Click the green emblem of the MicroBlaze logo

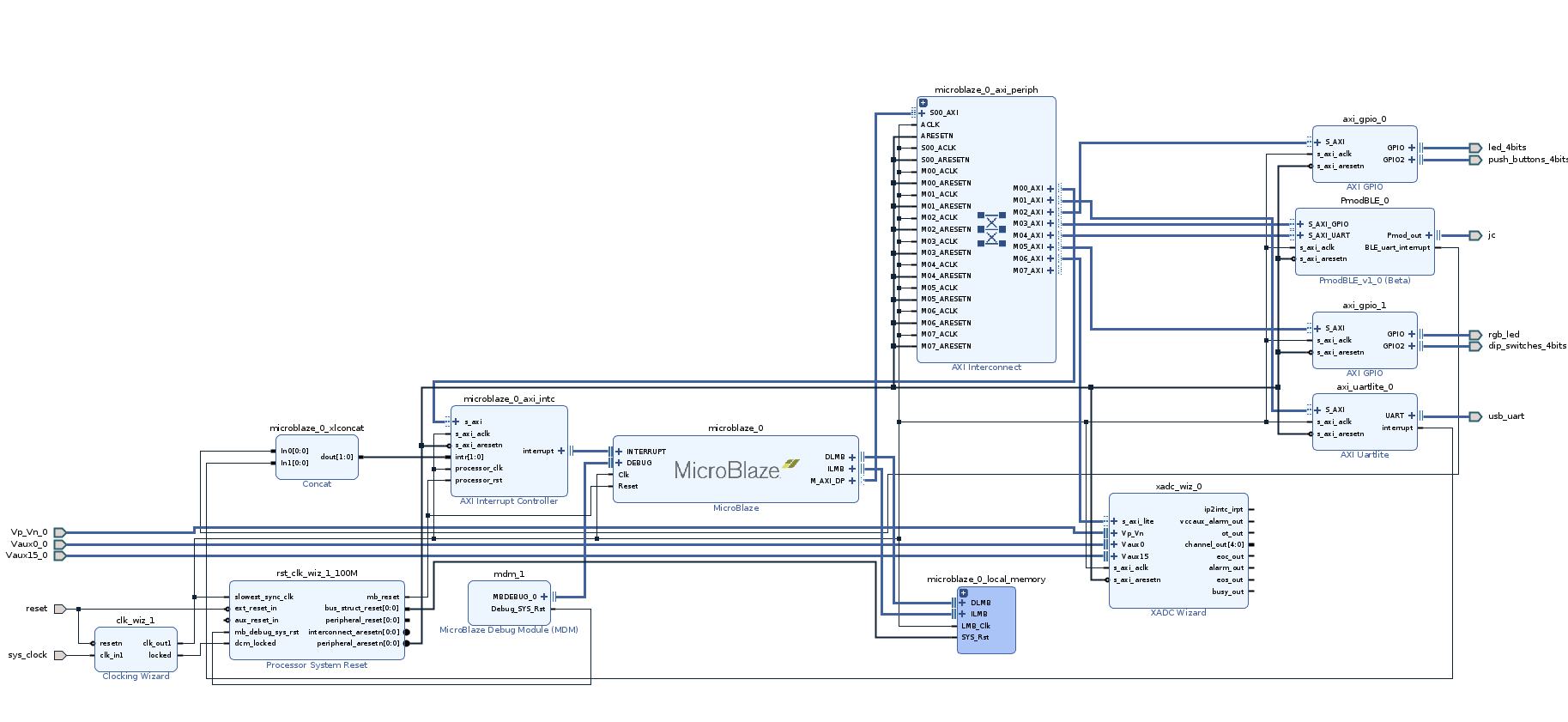790,464
